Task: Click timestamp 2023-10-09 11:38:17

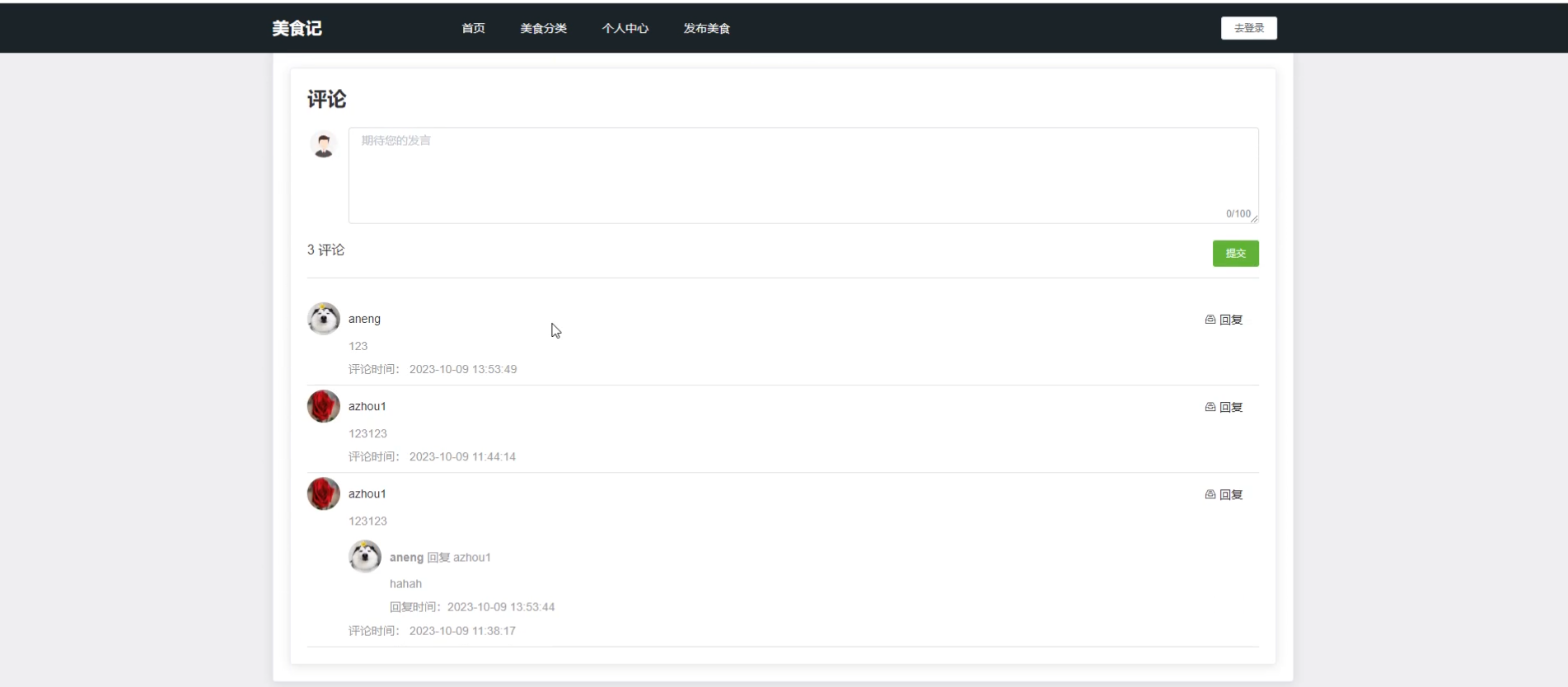Action: pos(462,631)
